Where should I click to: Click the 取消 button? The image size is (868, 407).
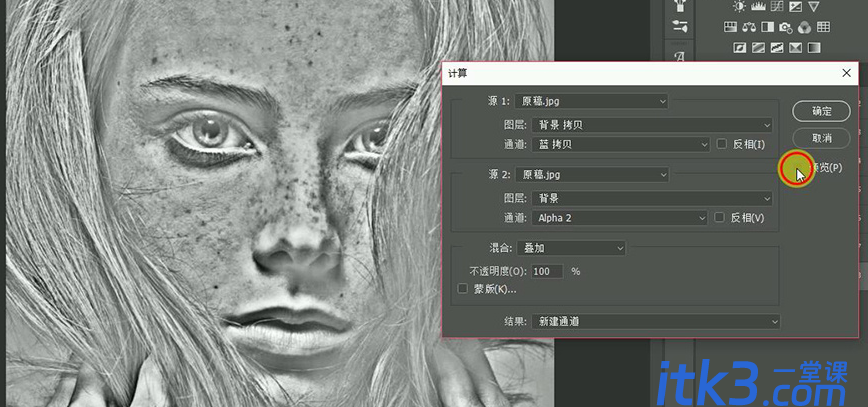822,138
